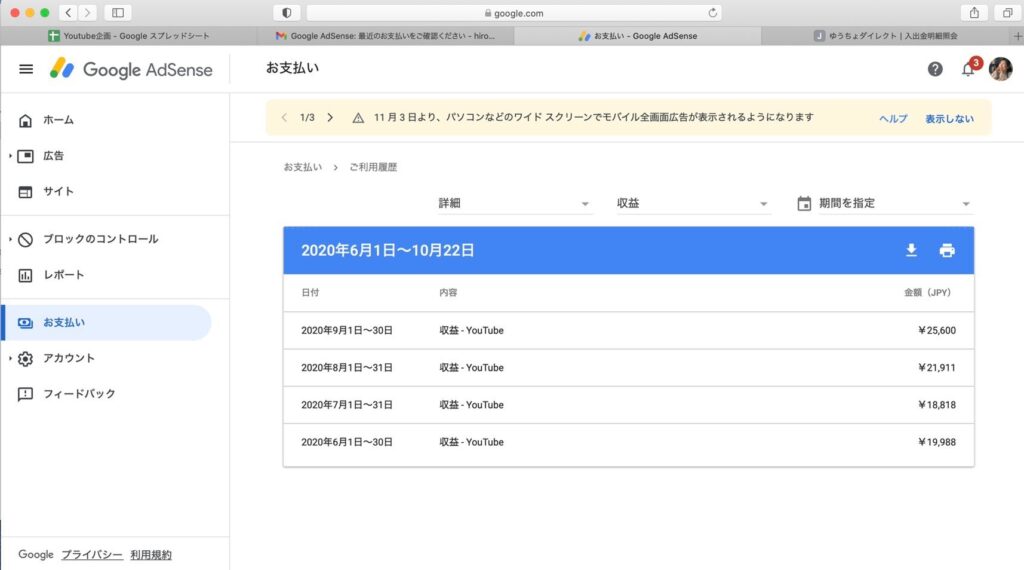Click the ¥25,600 amount

[936, 330]
